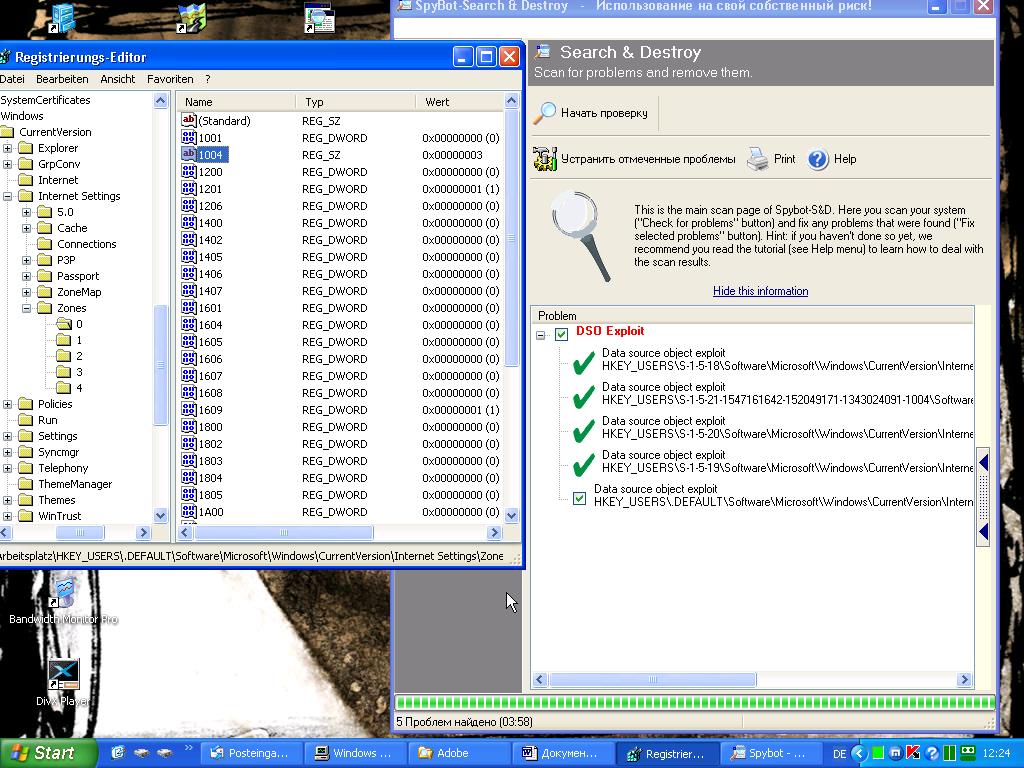1024x768 pixels.
Task: Expand the ZoneMap registry key
Action: point(27,292)
